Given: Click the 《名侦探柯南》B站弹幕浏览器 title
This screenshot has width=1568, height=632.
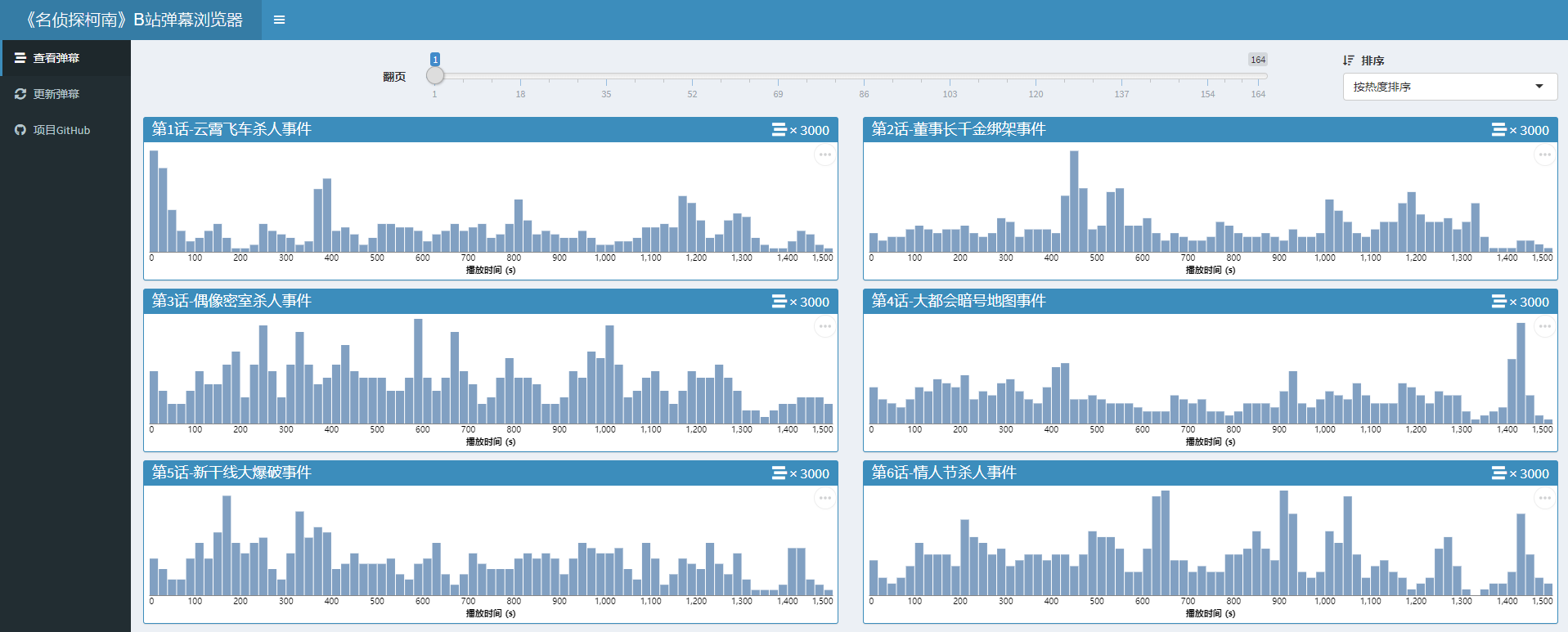Looking at the screenshot, I should click(131, 20).
